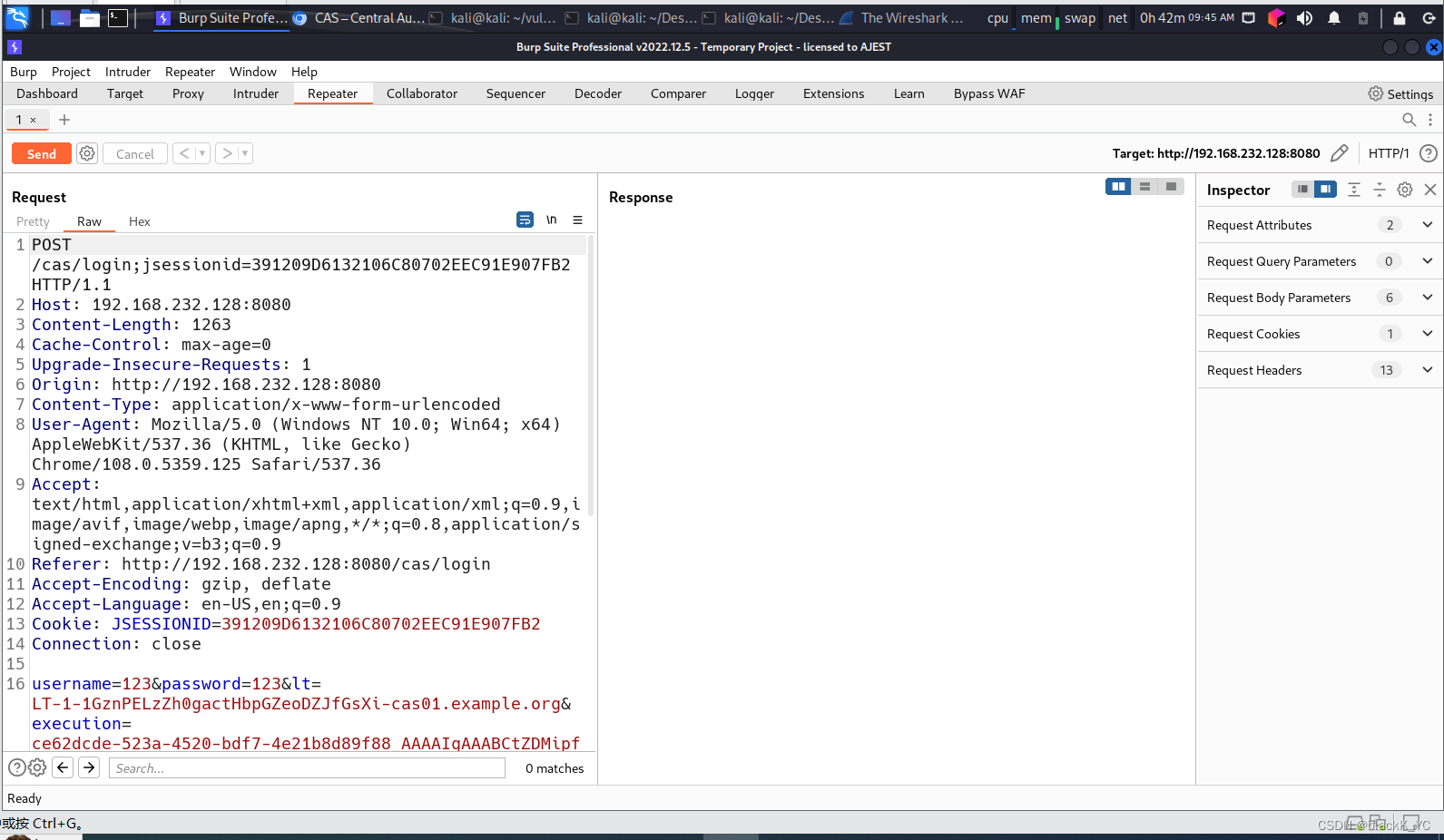Switch request view to Hex
This screenshot has height=840, width=1444.
140,221
